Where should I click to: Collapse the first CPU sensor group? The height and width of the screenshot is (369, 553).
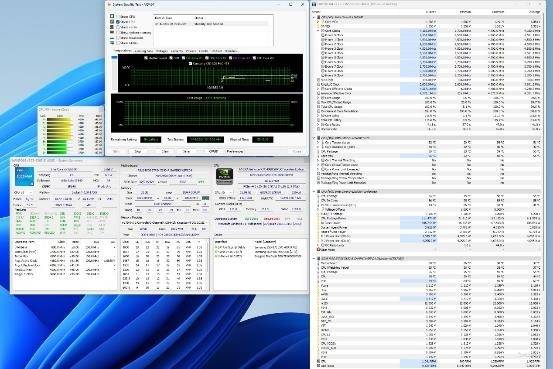coord(314,17)
